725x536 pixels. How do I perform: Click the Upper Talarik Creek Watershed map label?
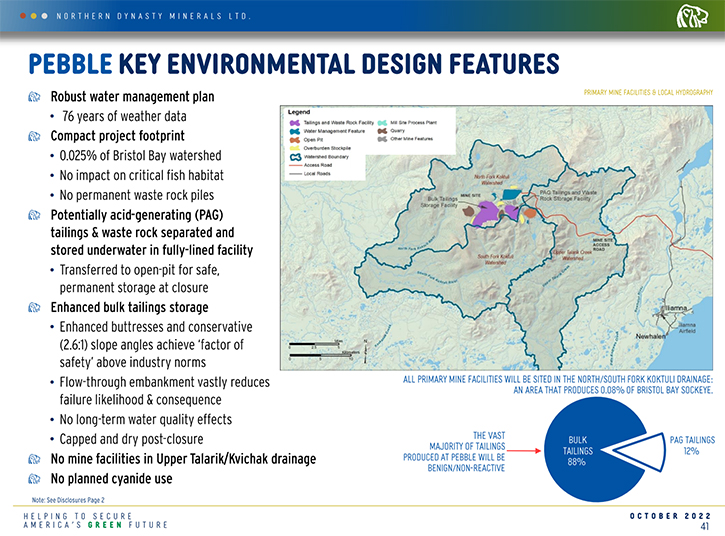coord(572,255)
